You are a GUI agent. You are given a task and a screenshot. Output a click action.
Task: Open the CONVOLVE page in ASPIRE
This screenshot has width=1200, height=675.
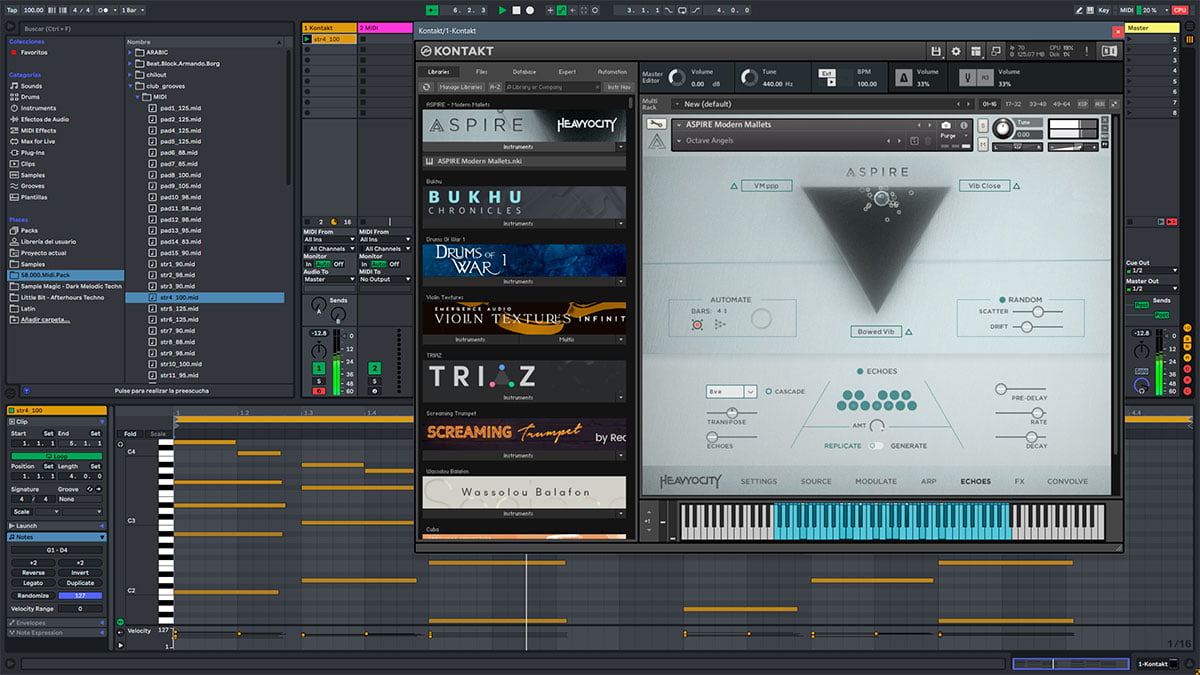1067,481
